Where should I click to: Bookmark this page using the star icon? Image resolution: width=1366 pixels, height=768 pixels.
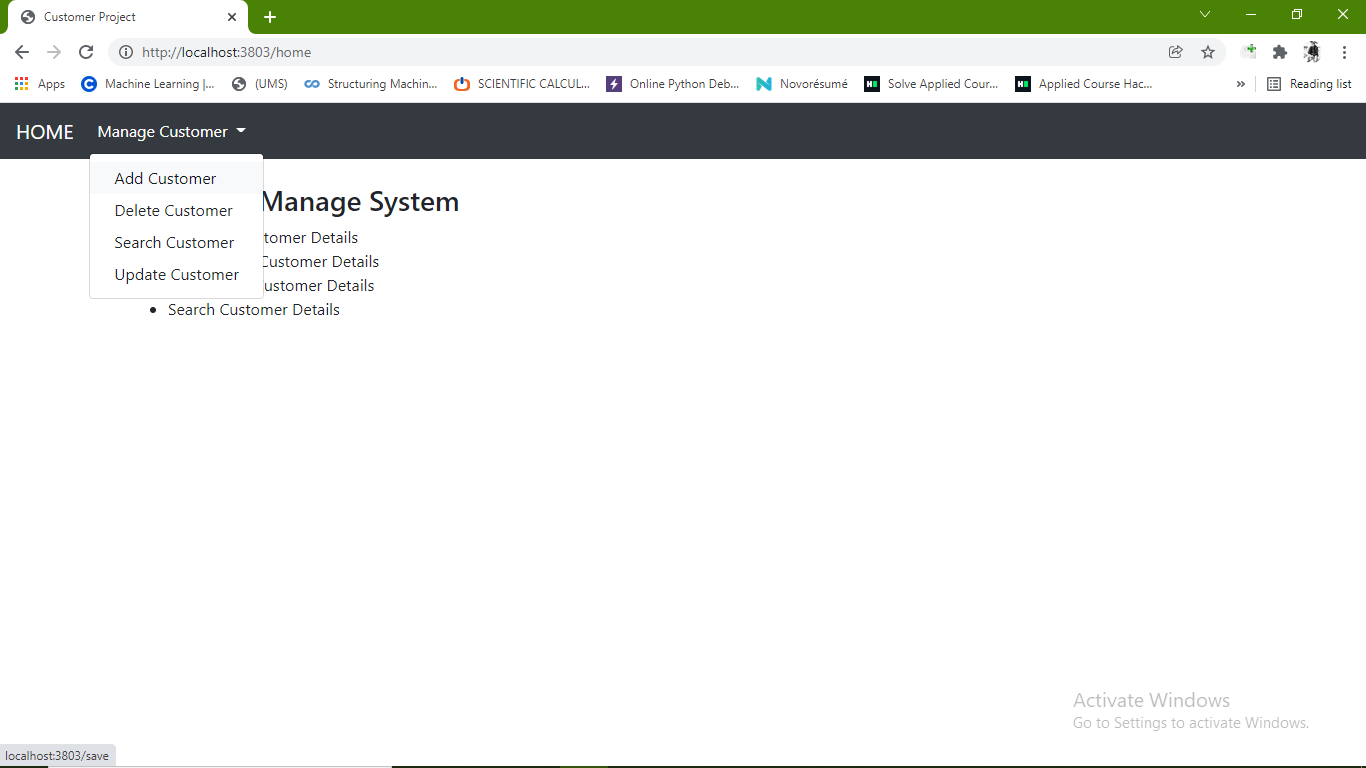pyautogui.click(x=1208, y=52)
